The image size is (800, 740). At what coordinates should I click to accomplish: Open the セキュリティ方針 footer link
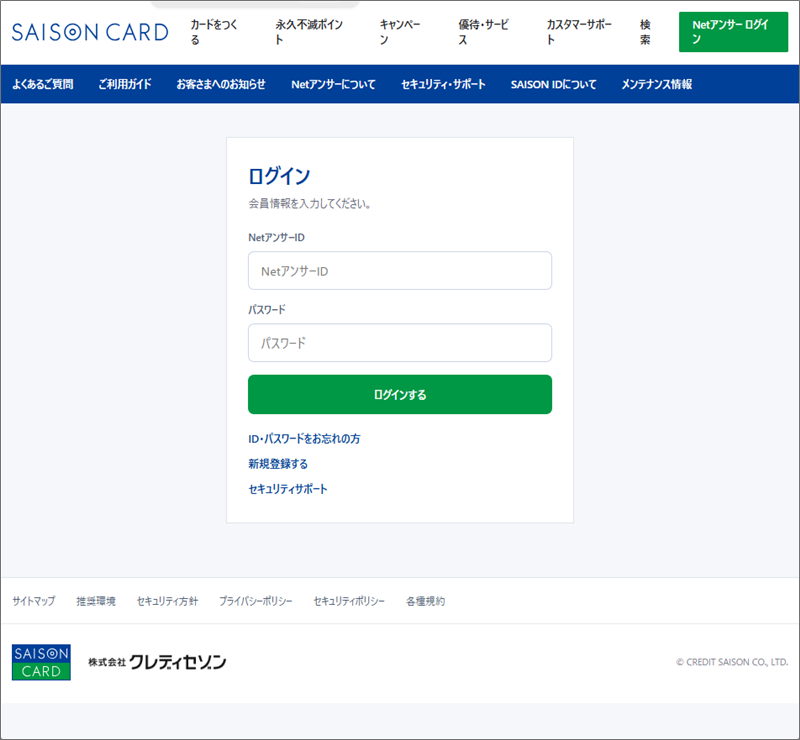[167, 601]
